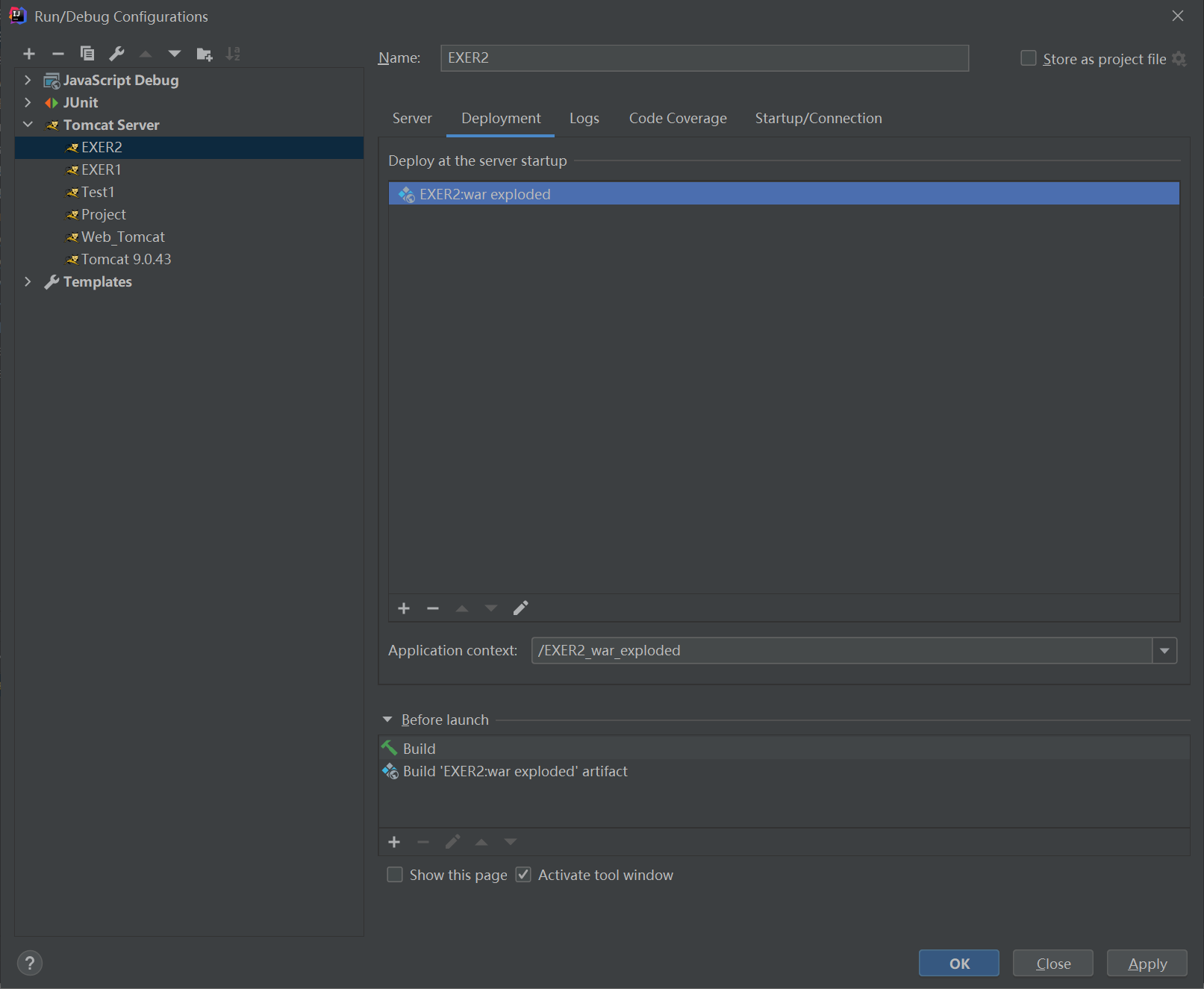Open Store as project file settings gear
Screen dimensions: 1204x989
click(1179, 59)
